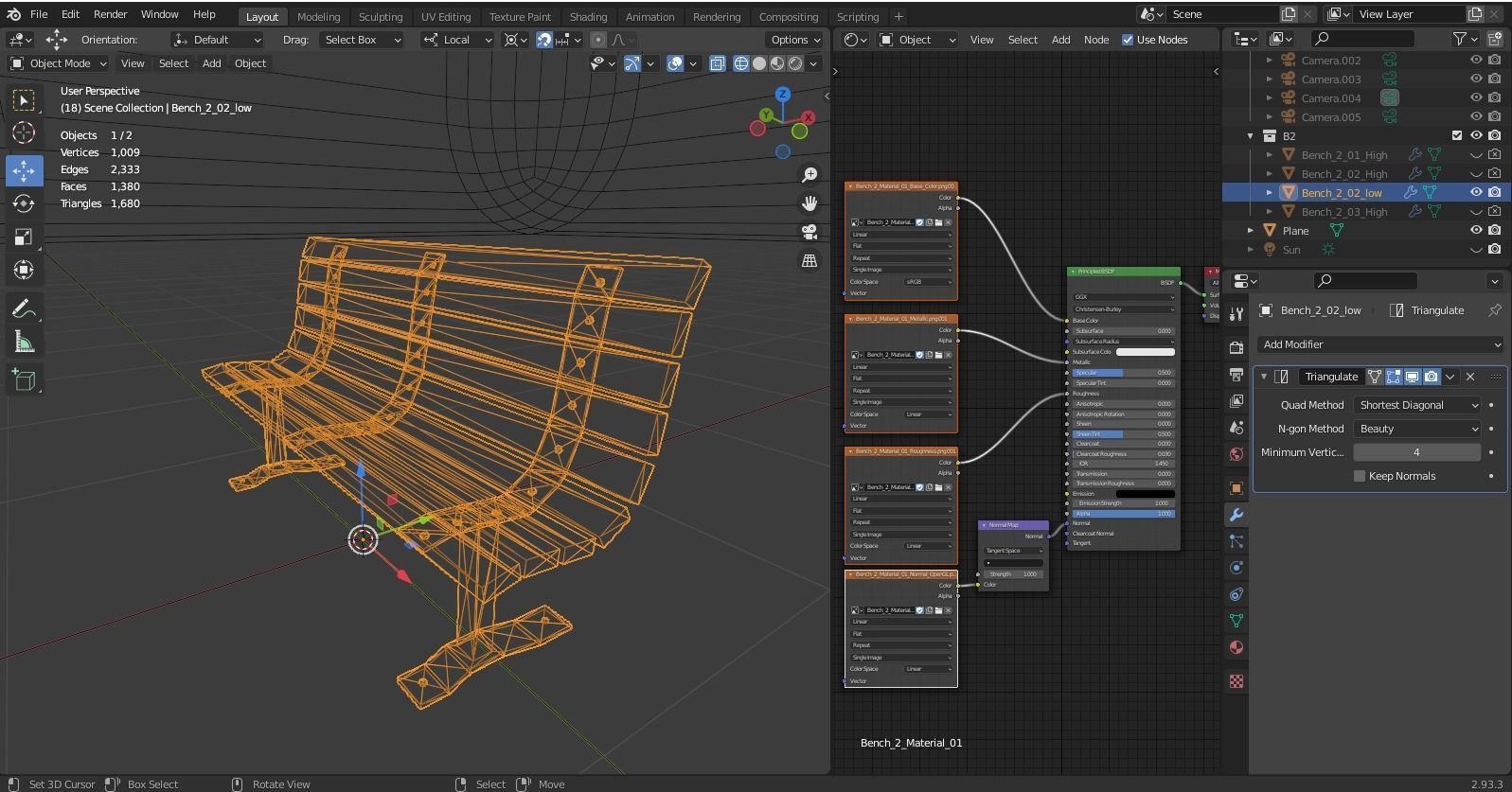The width and height of the screenshot is (1512, 792).
Task: Toggle the Use Nodes checkbox
Action: click(1128, 40)
